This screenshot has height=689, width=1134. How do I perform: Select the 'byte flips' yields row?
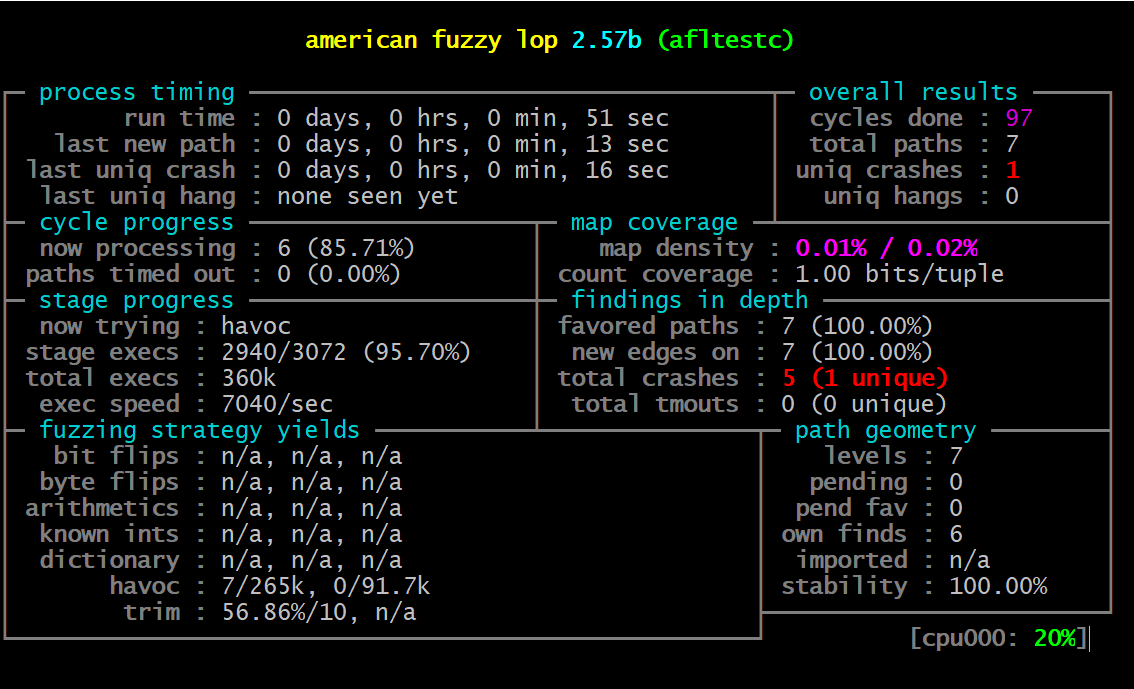pos(221,483)
